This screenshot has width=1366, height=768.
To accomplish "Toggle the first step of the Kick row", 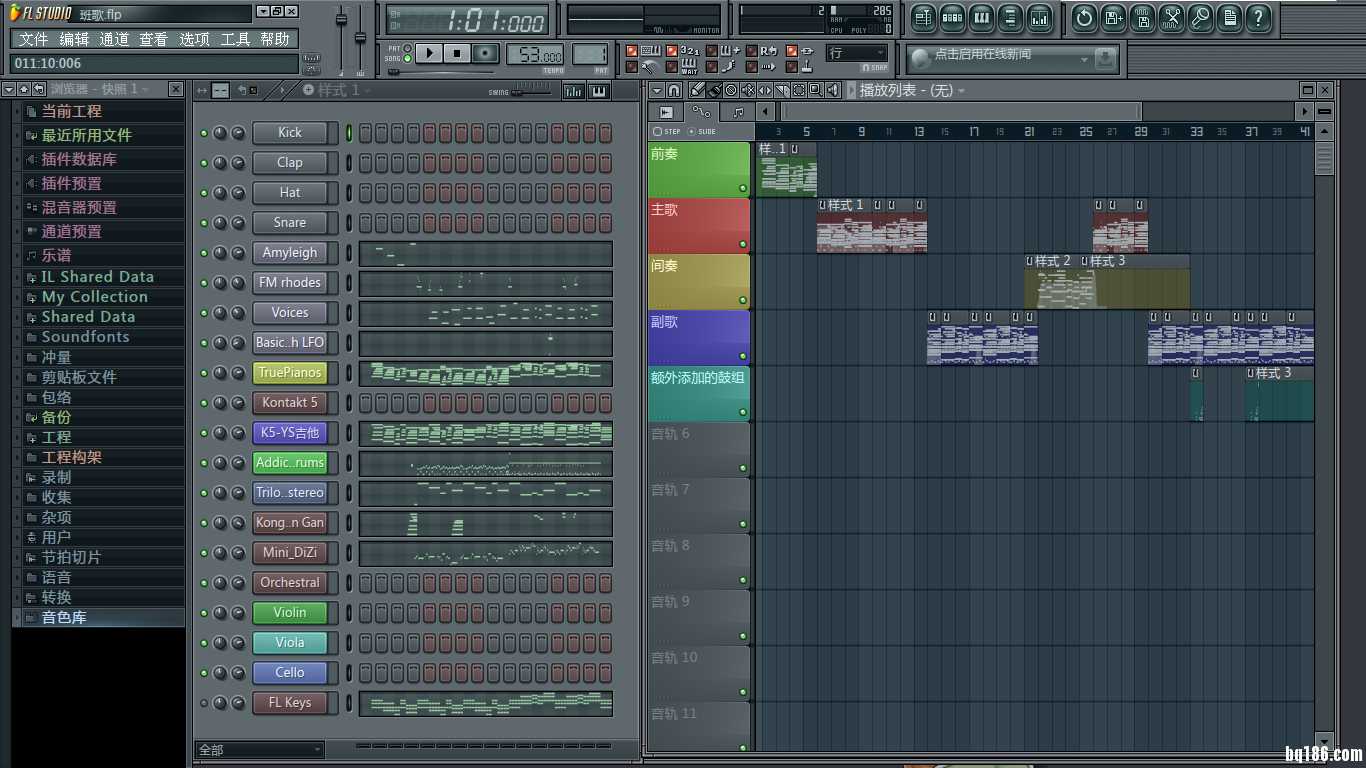I will click(x=365, y=133).
